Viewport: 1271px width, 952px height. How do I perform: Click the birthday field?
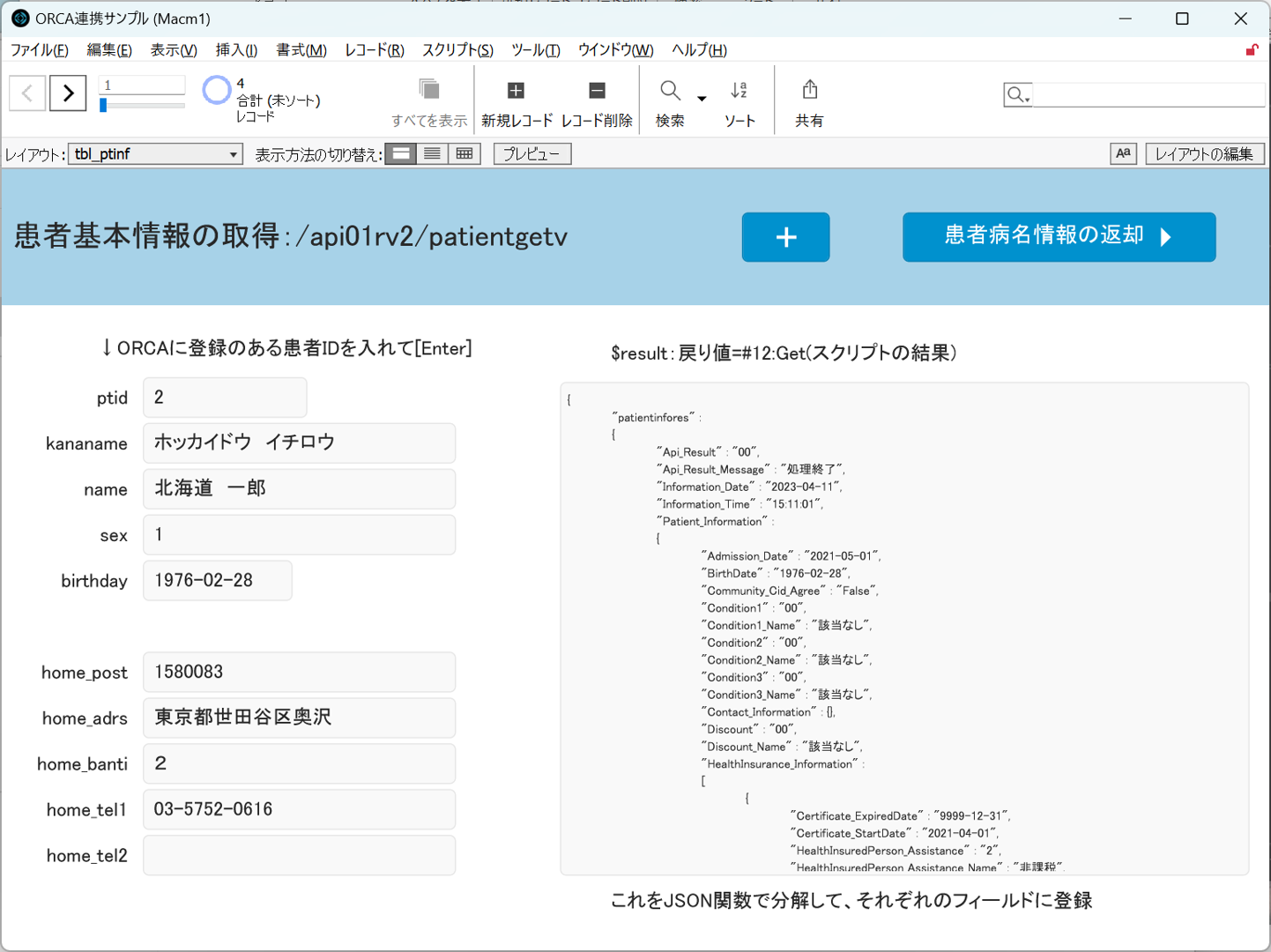[218, 580]
